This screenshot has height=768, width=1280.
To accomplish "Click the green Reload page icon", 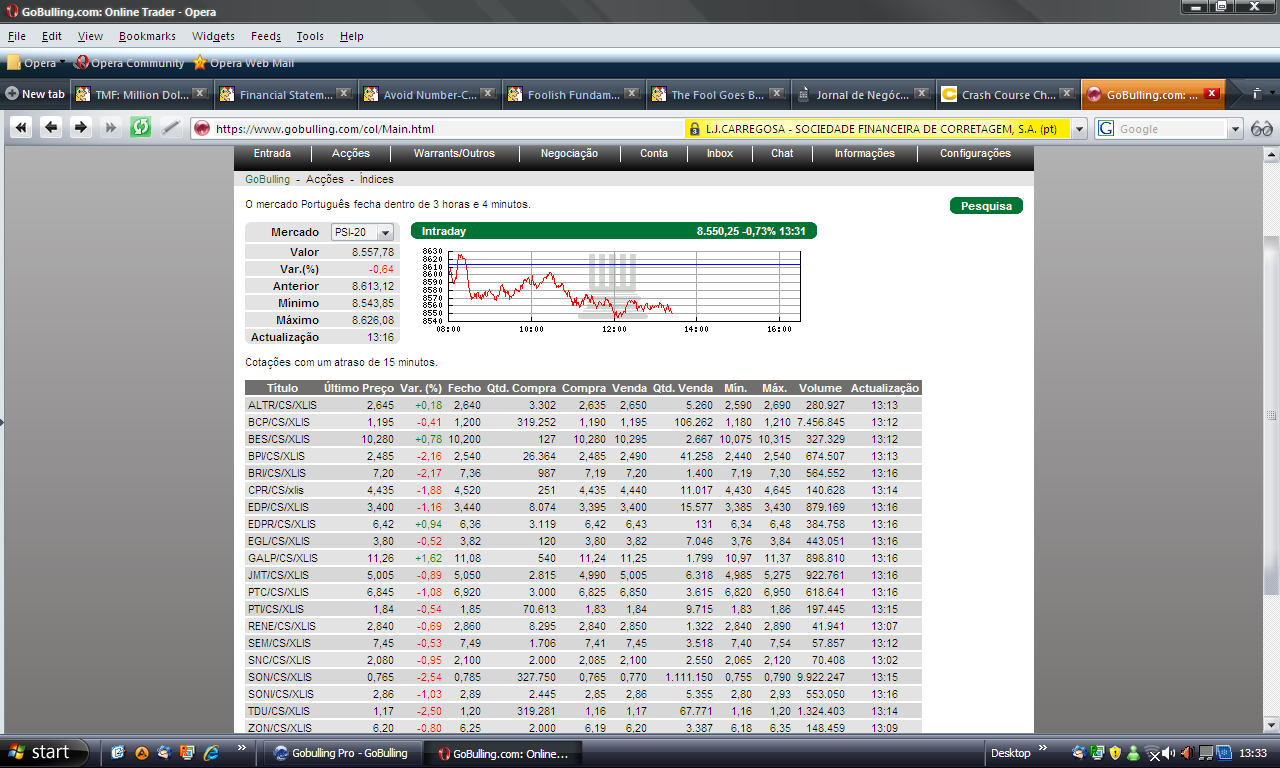I will pos(141,127).
